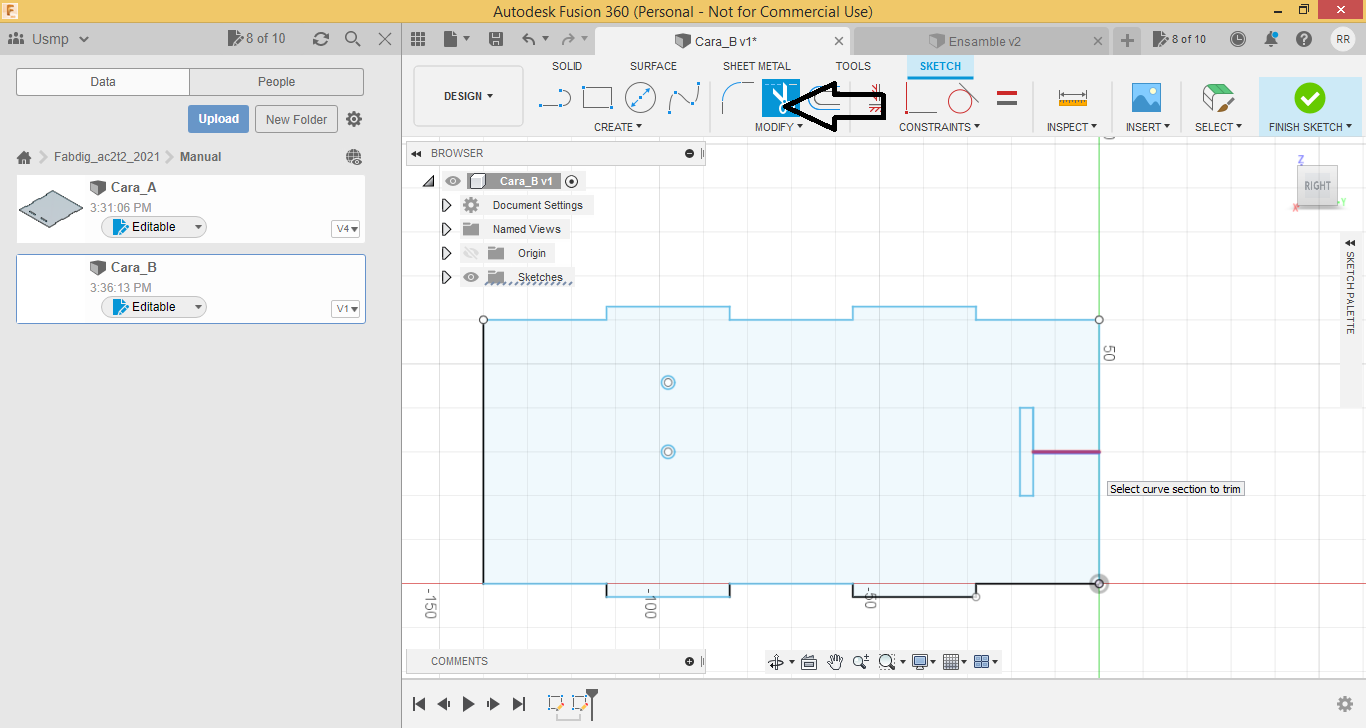Screen dimensions: 1366x728
Task: Open the CONSTRAINTS dropdown menu
Action: (939, 127)
